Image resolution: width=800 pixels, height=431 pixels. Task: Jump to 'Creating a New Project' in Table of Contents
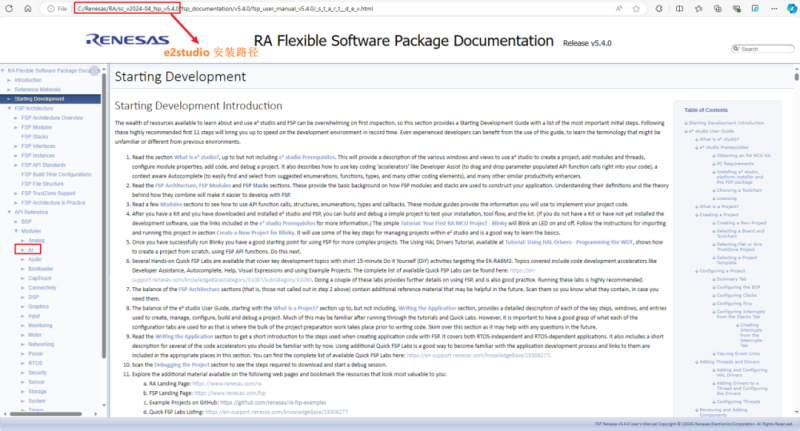(x=741, y=223)
